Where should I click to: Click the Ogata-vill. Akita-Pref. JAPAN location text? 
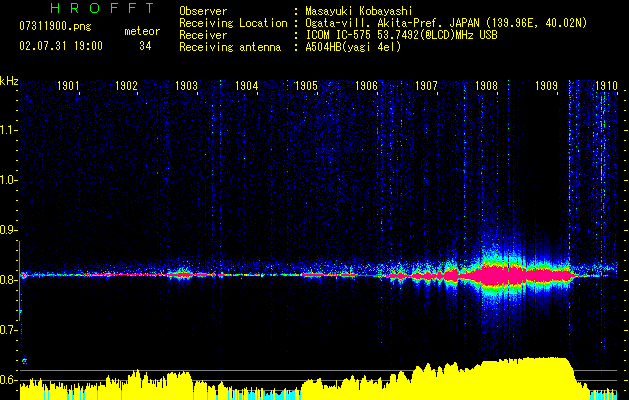click(x=446, y=23)
